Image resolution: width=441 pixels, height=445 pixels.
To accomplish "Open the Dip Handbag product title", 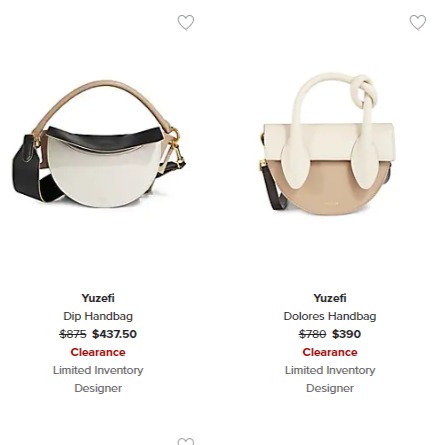I will pyautogui.click(x=98, y=316).
